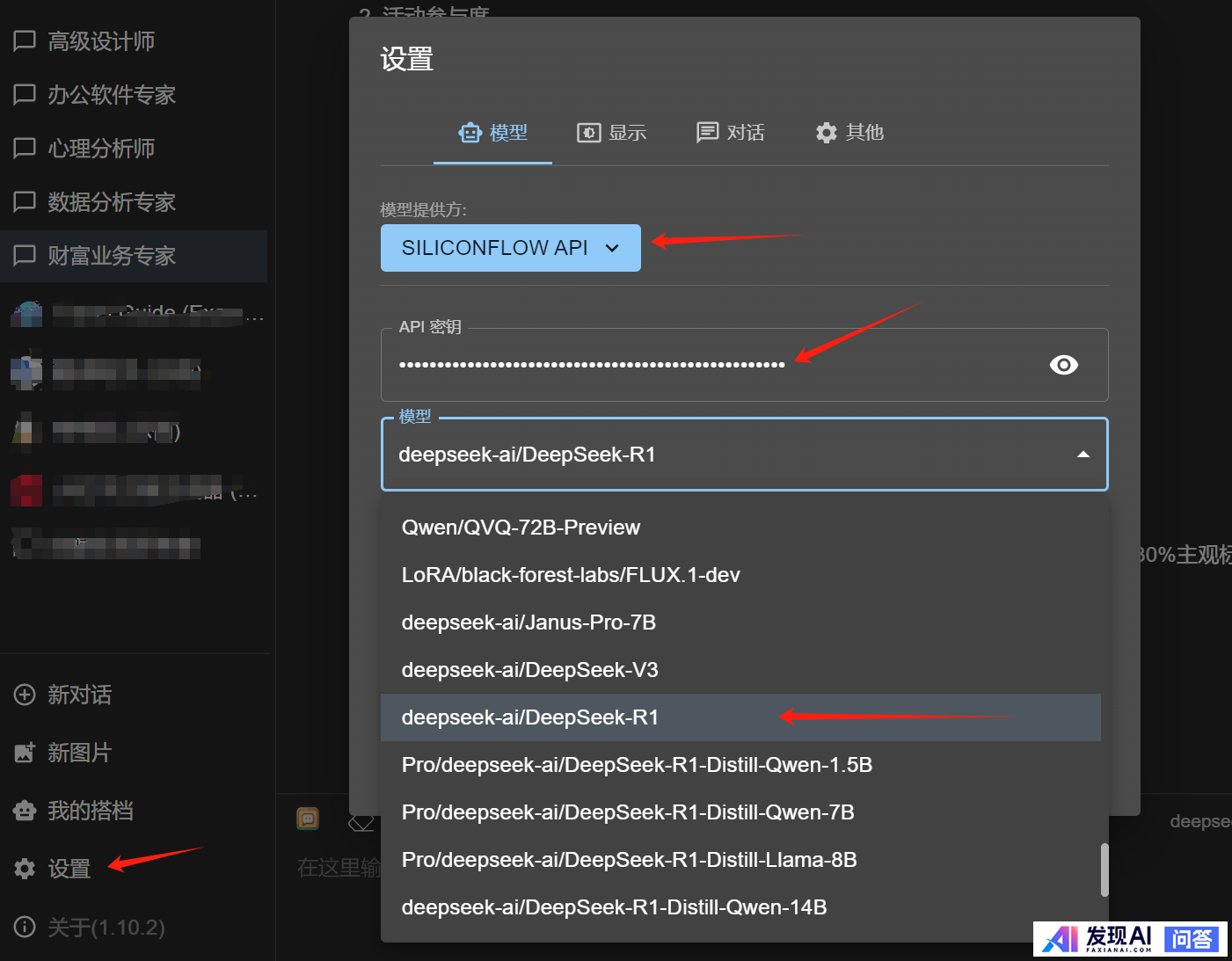Click chat icon beside 心理分析师
This screenshot has width=1232, height=961.
[25, 149]
